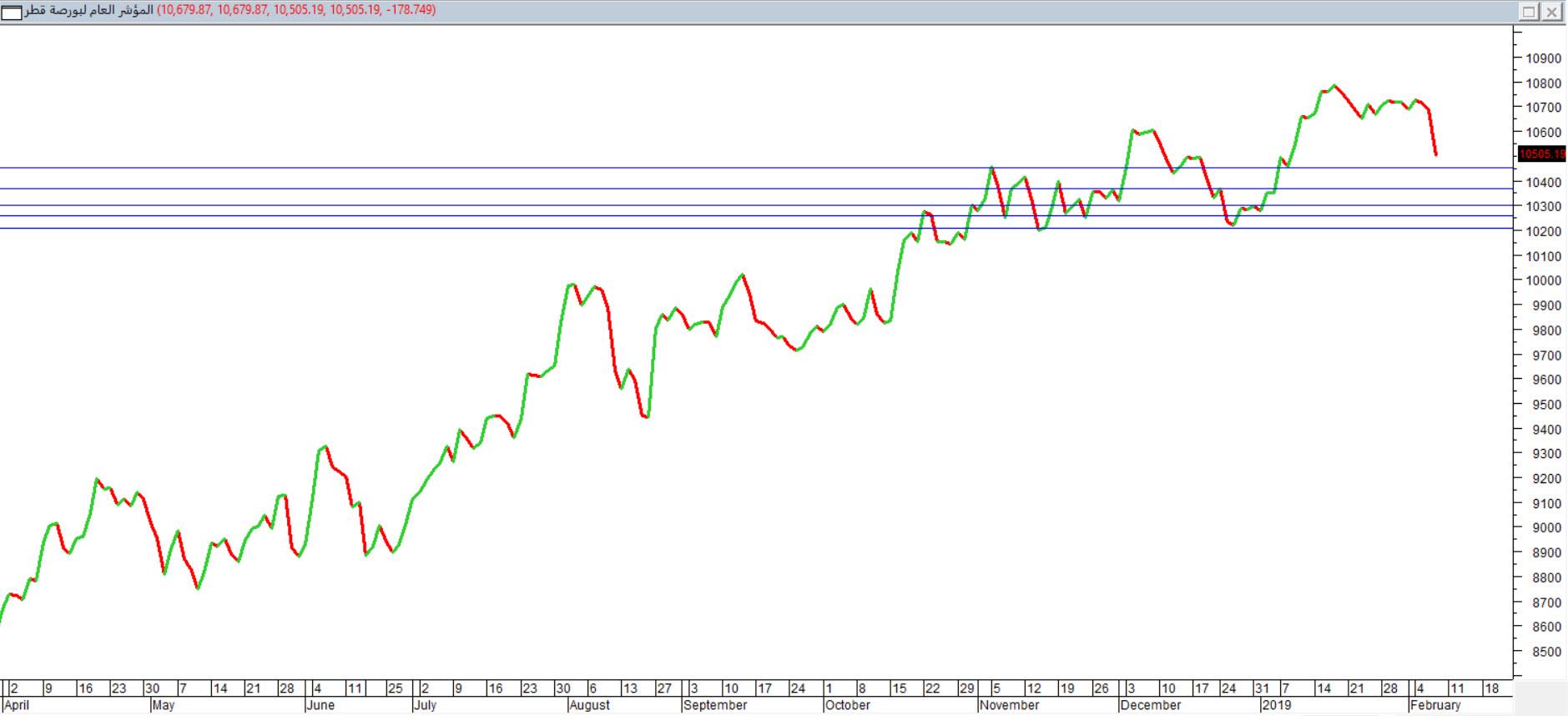
Task: Click the 10900 price axis label
Action: (x=1543, y=58)
